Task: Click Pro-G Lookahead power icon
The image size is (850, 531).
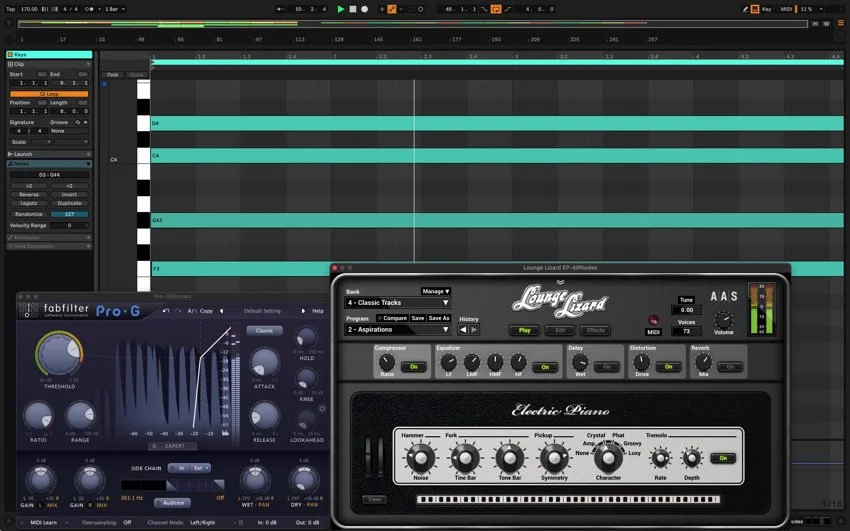Action: [322, 409]
